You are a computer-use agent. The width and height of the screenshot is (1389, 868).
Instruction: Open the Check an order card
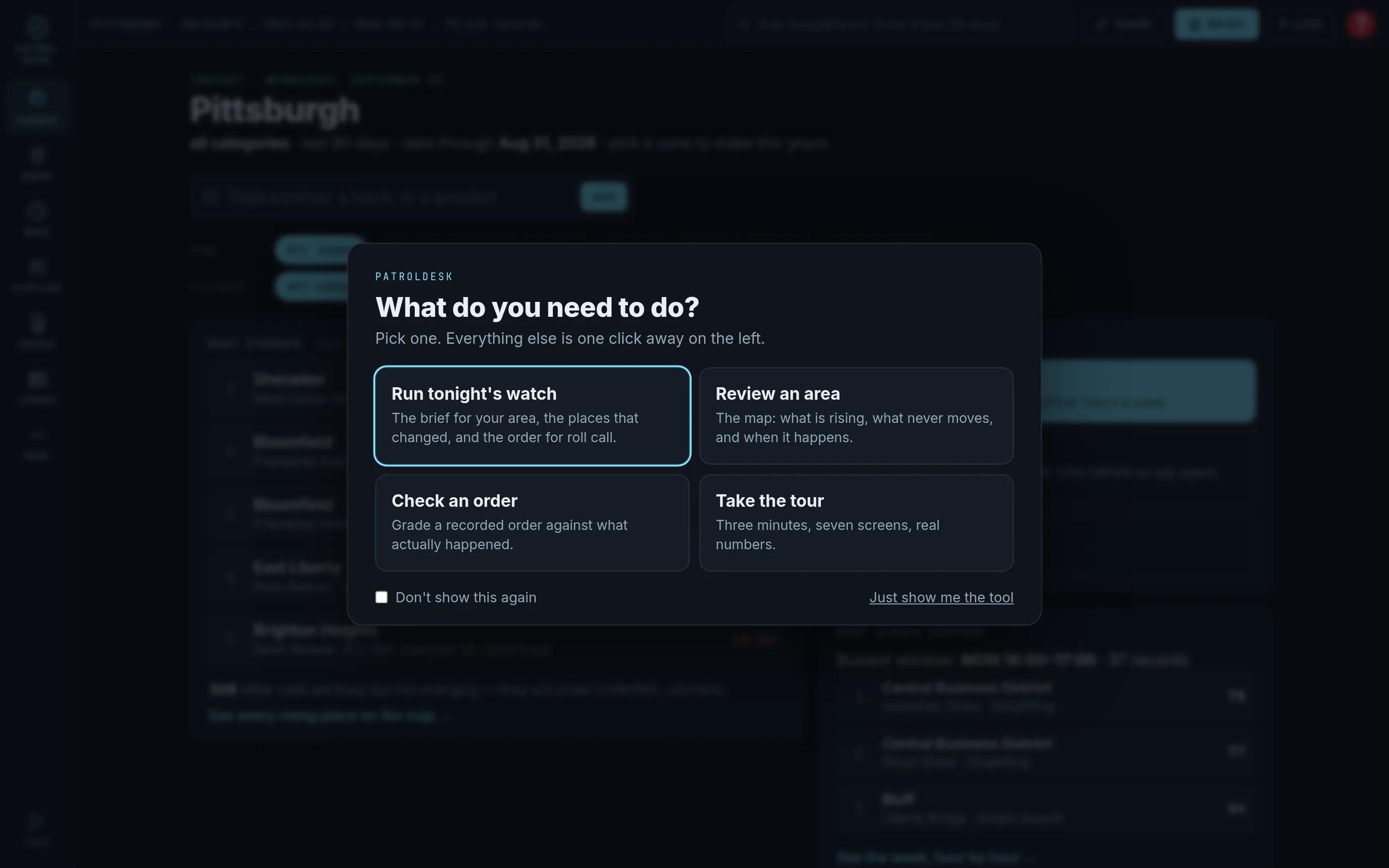coord(532,522)
